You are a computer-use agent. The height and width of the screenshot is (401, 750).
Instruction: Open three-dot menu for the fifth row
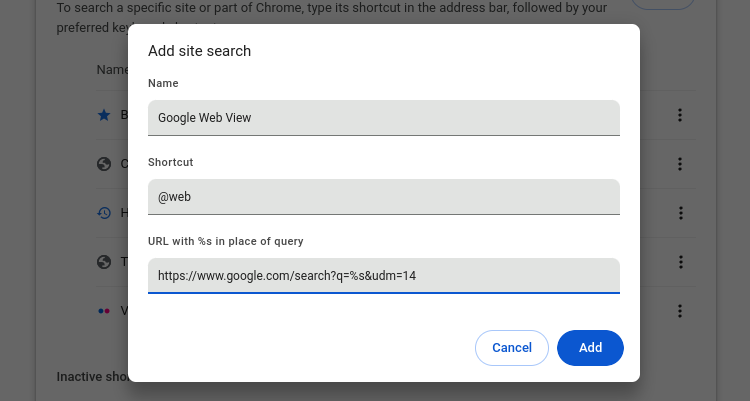[680, 311]
